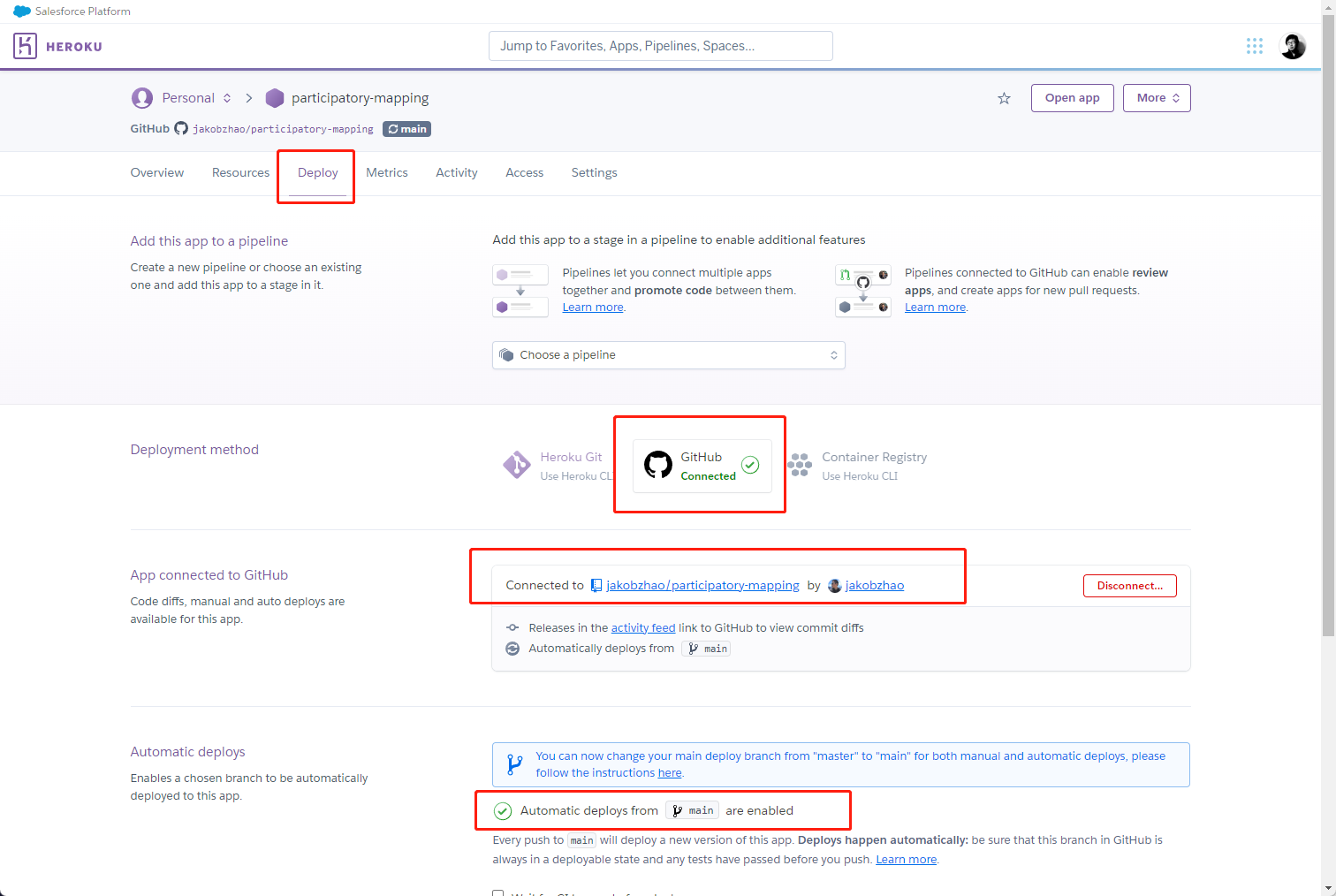Click the 'App connected to GitHub' heading
The image size is (1336, 896).
pyautogui.click(x=209, y=575)
